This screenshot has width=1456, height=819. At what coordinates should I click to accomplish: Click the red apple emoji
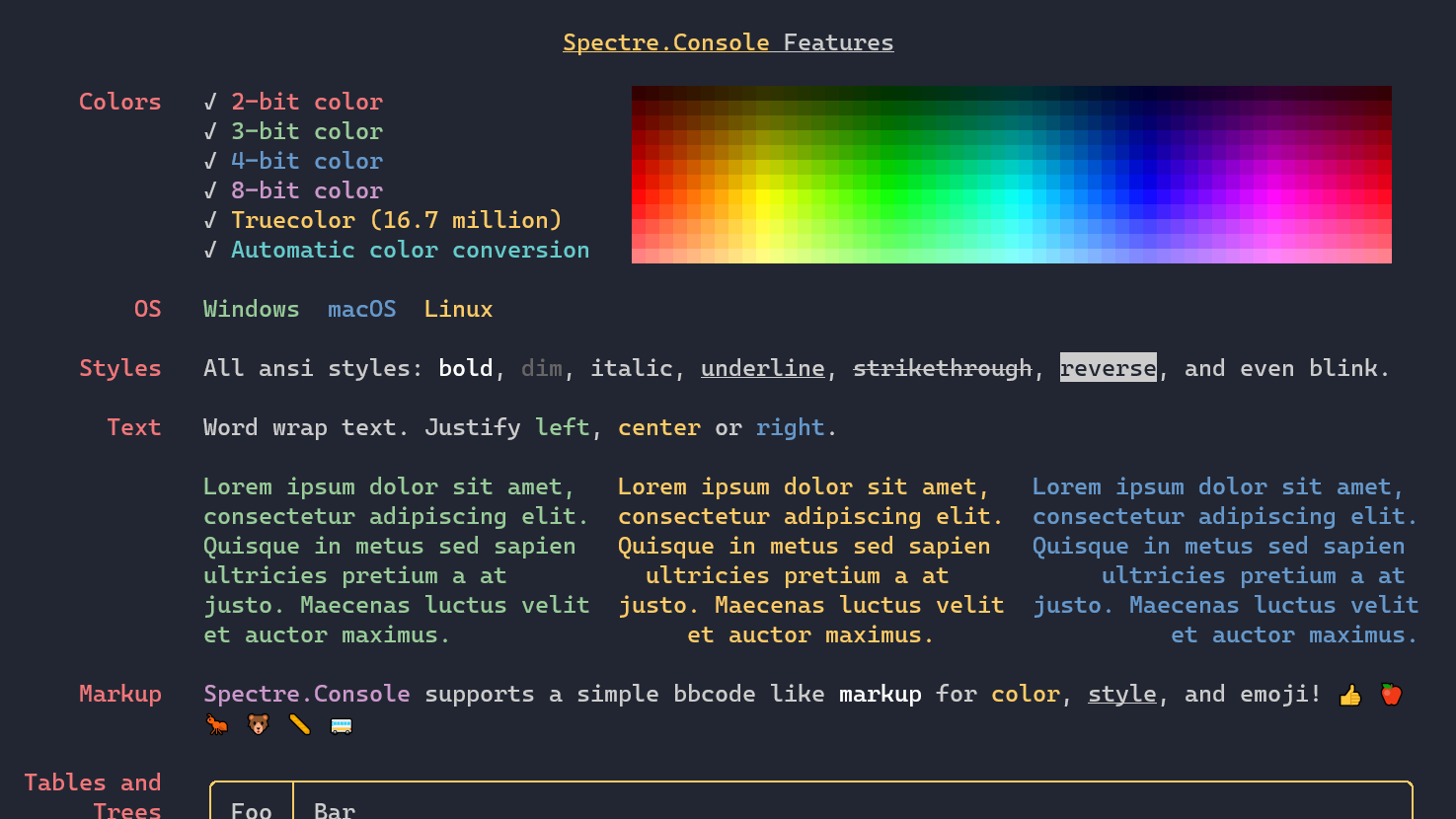click(1391, 695)
